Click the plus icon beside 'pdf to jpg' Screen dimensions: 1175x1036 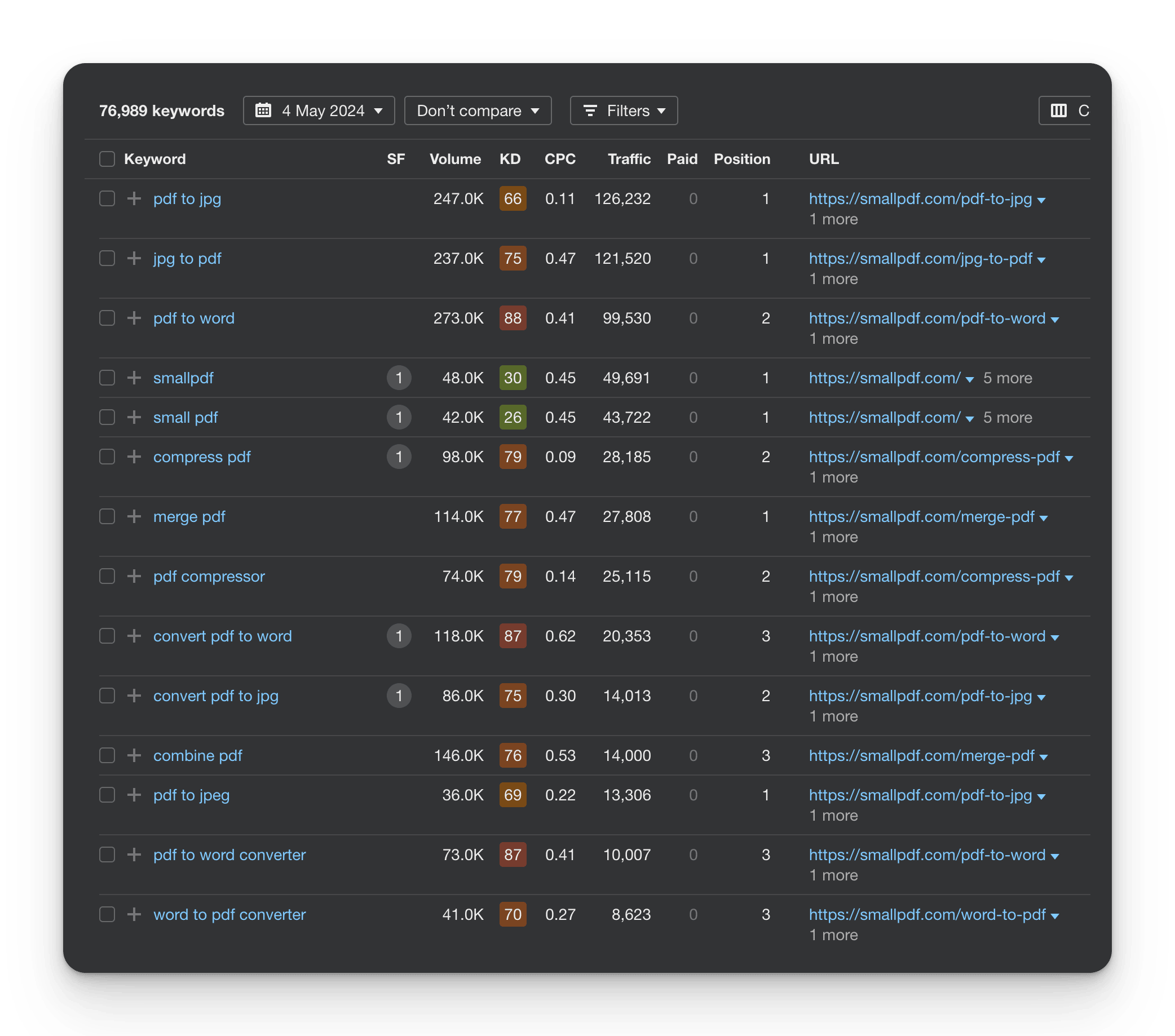coord(134,199)
